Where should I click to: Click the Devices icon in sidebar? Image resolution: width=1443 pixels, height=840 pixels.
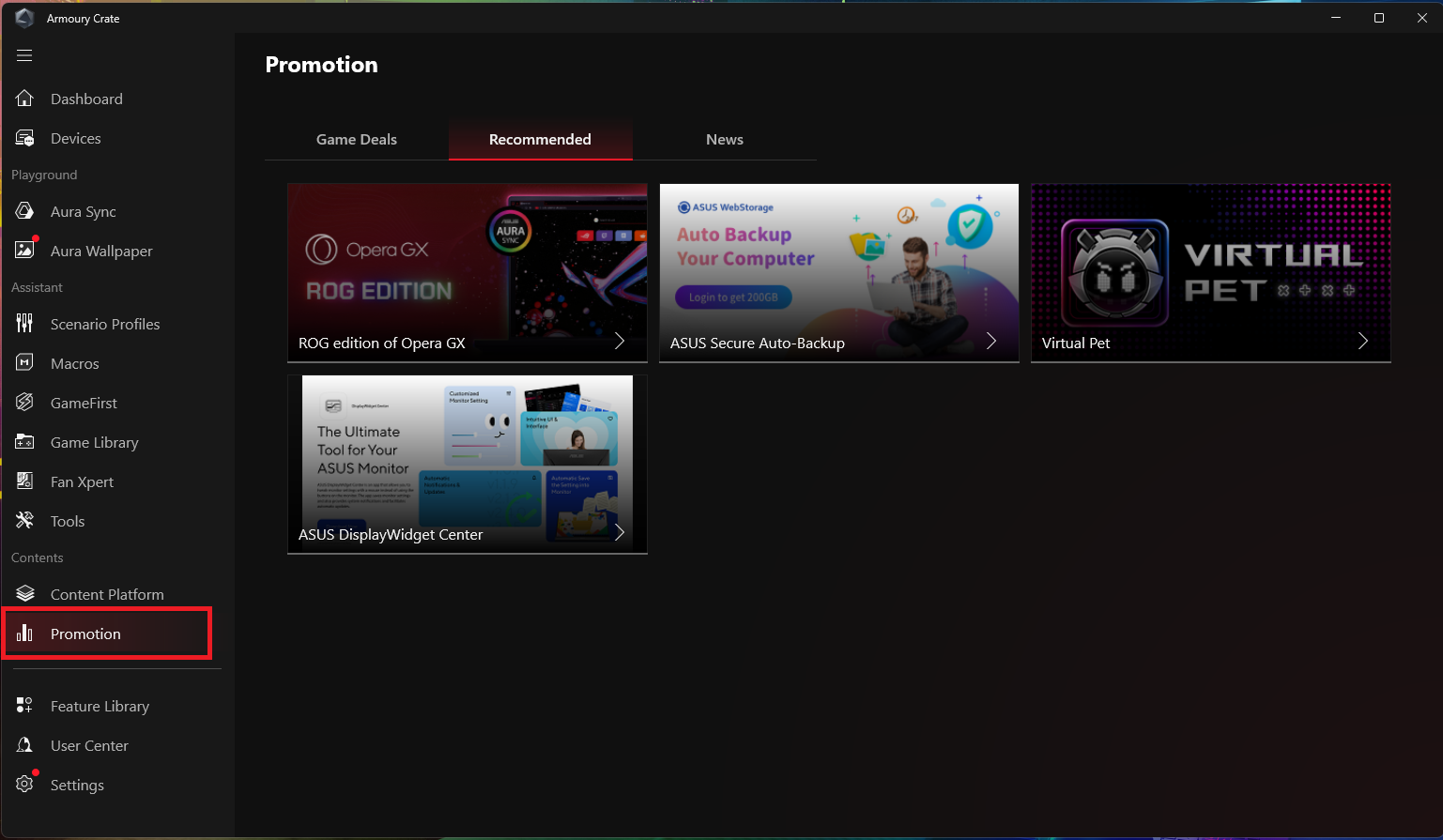pos(25,138)
